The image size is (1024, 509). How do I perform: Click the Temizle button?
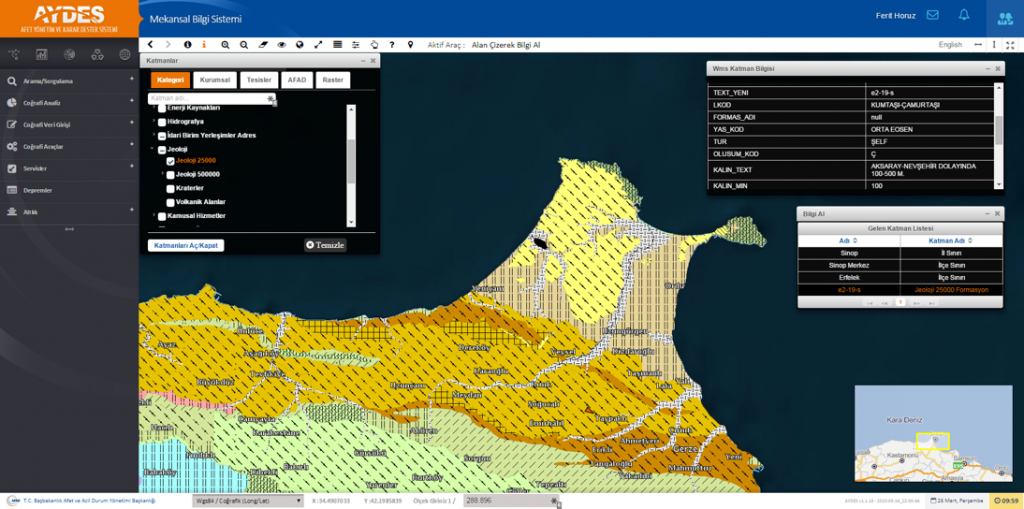coord(325,245)
